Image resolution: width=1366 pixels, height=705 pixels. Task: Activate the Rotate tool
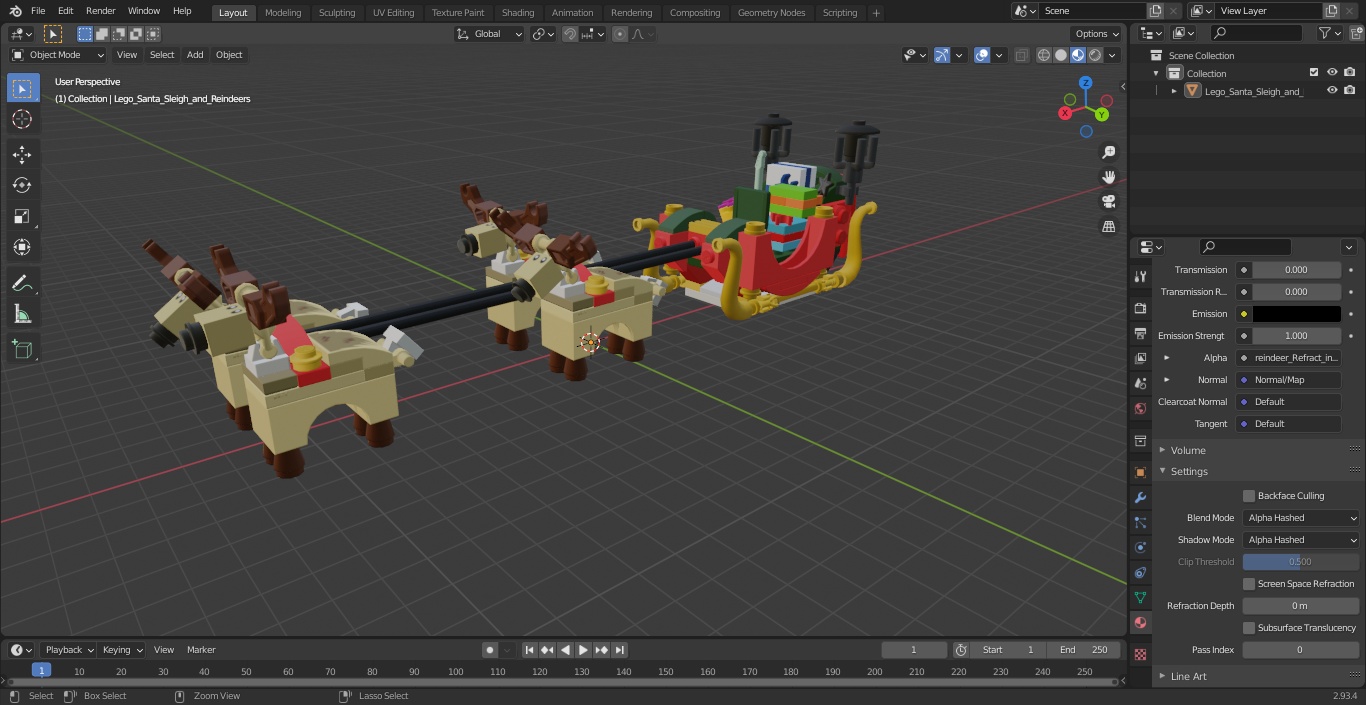click(x=22, y=185)
